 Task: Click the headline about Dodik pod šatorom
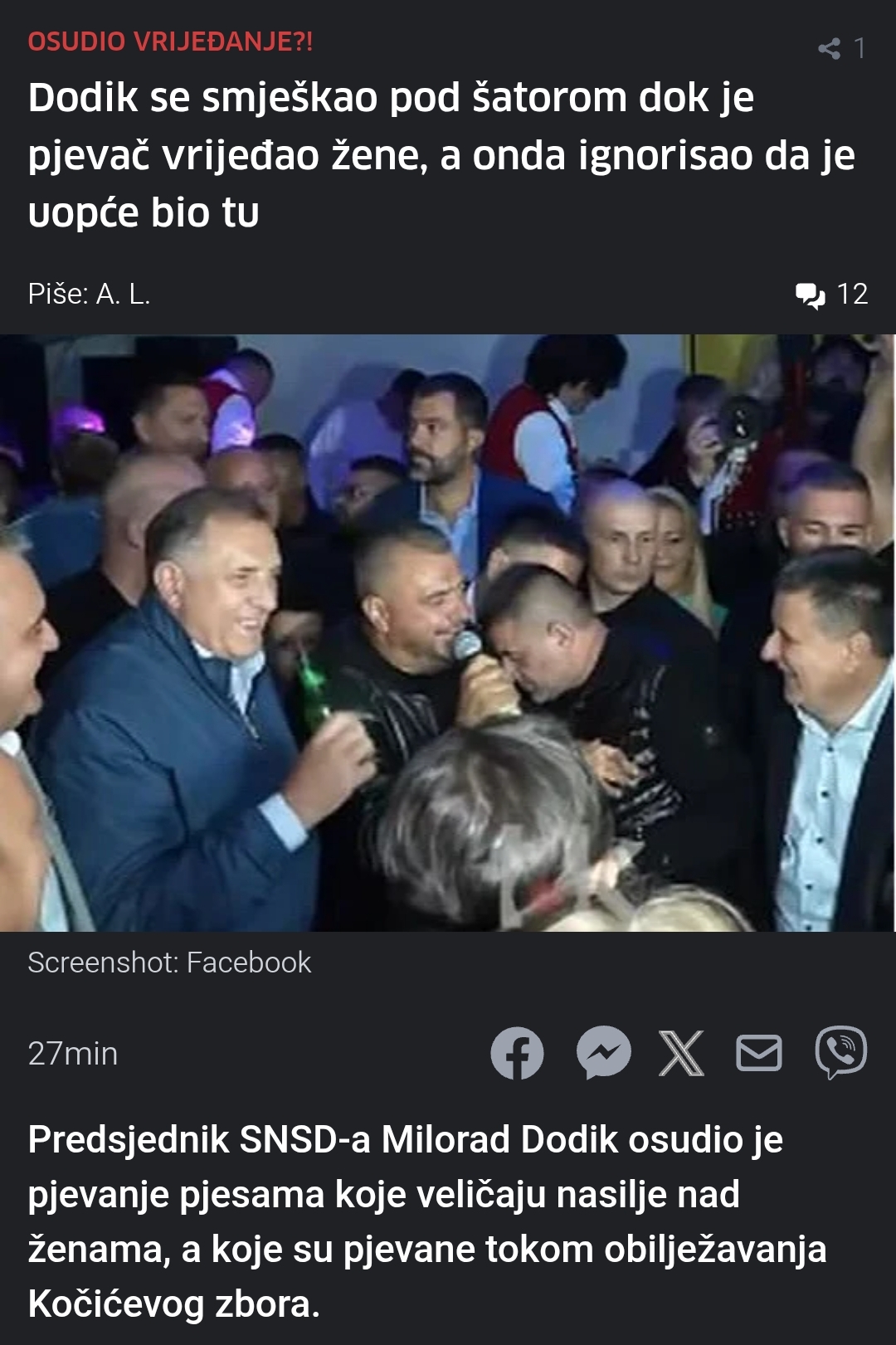[441, 154]
